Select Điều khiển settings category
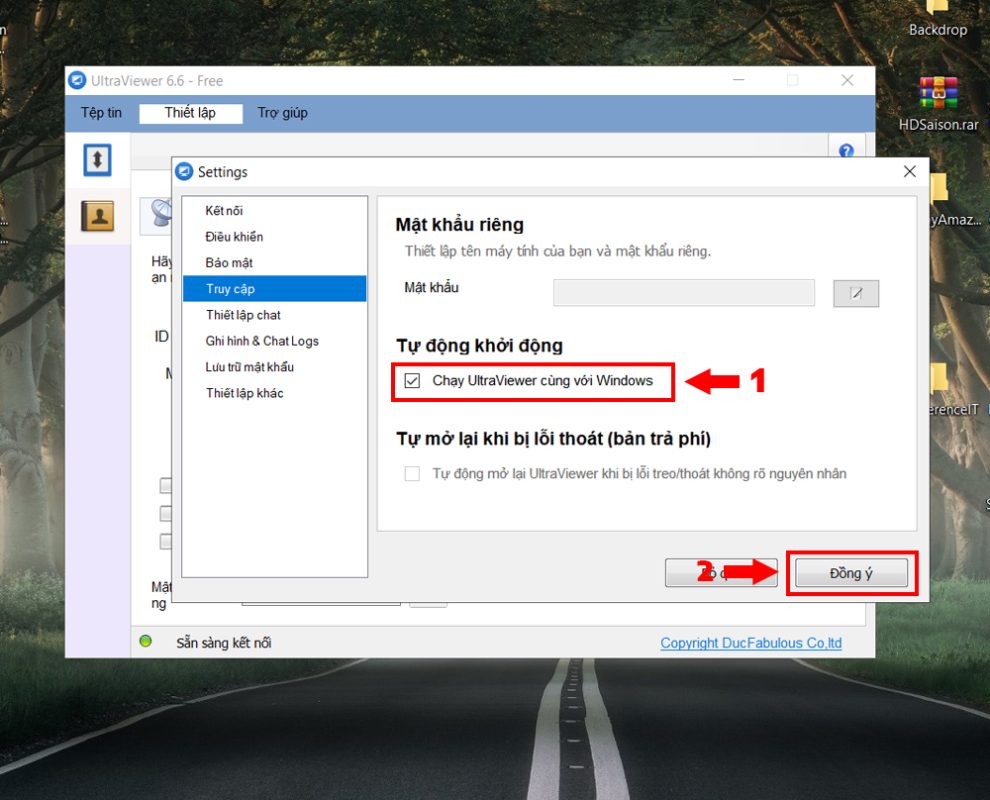Viewport: 990px width, 800px height. click(274, 237)
